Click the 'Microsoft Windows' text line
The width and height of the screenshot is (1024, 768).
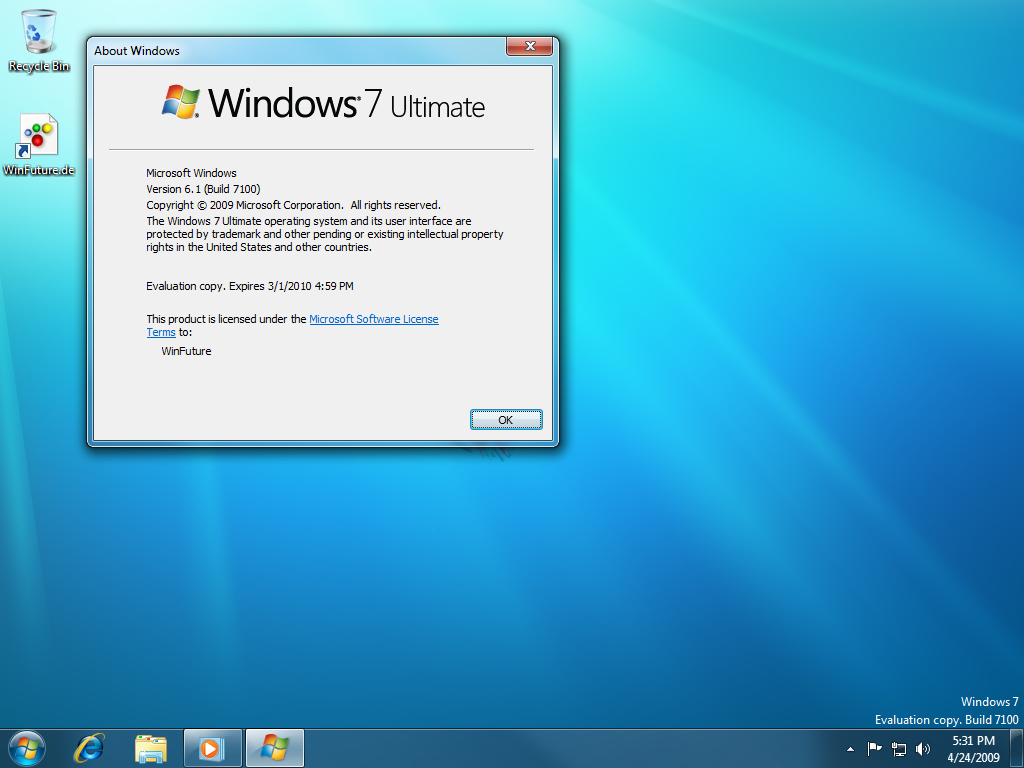[x=191, y=173]
